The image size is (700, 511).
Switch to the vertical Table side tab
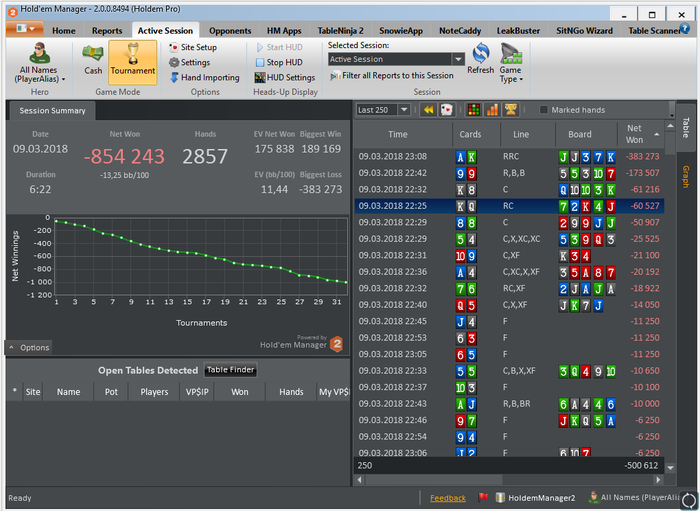tap(686, 128)
